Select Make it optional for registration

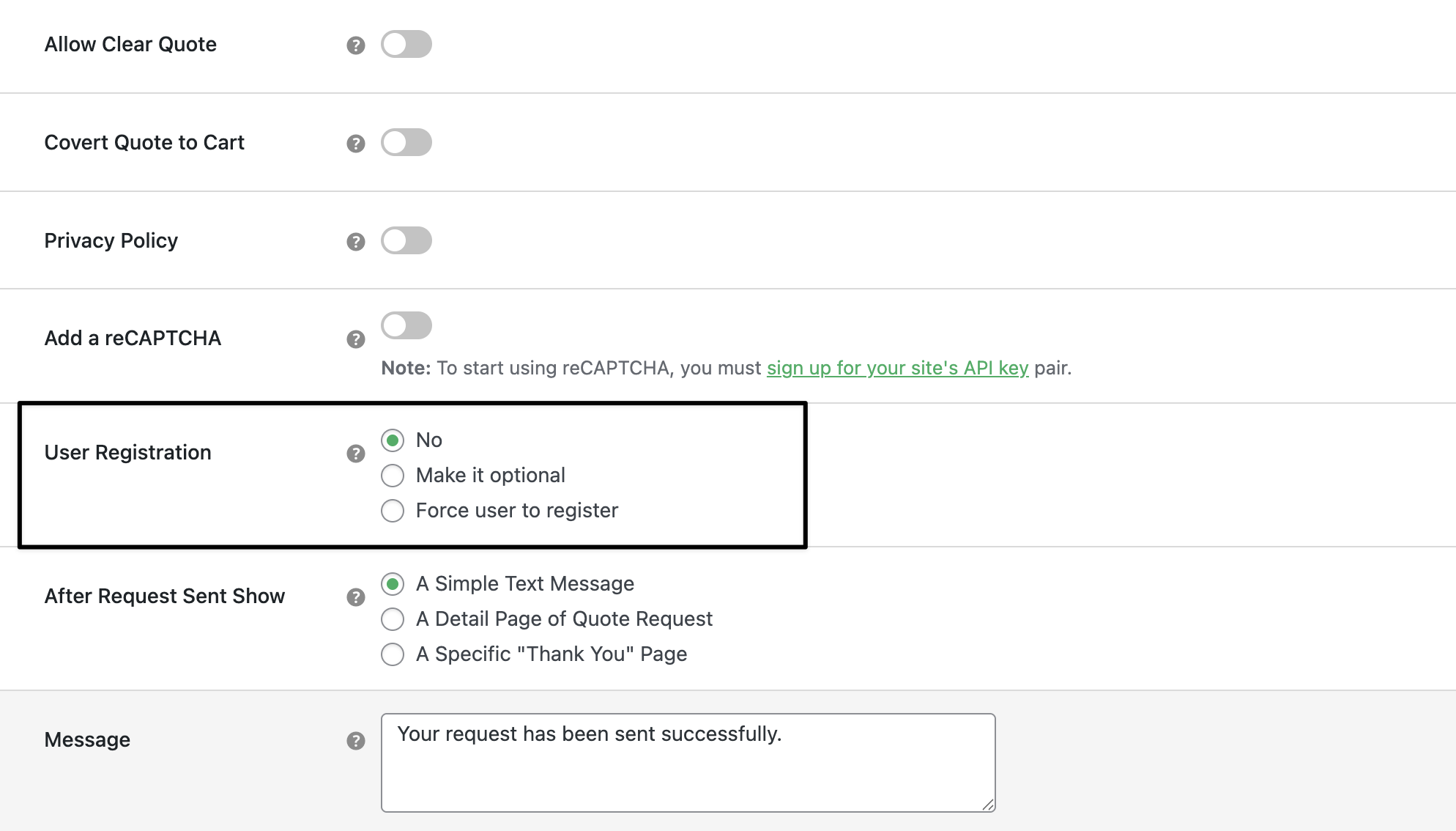pos(393,476)
